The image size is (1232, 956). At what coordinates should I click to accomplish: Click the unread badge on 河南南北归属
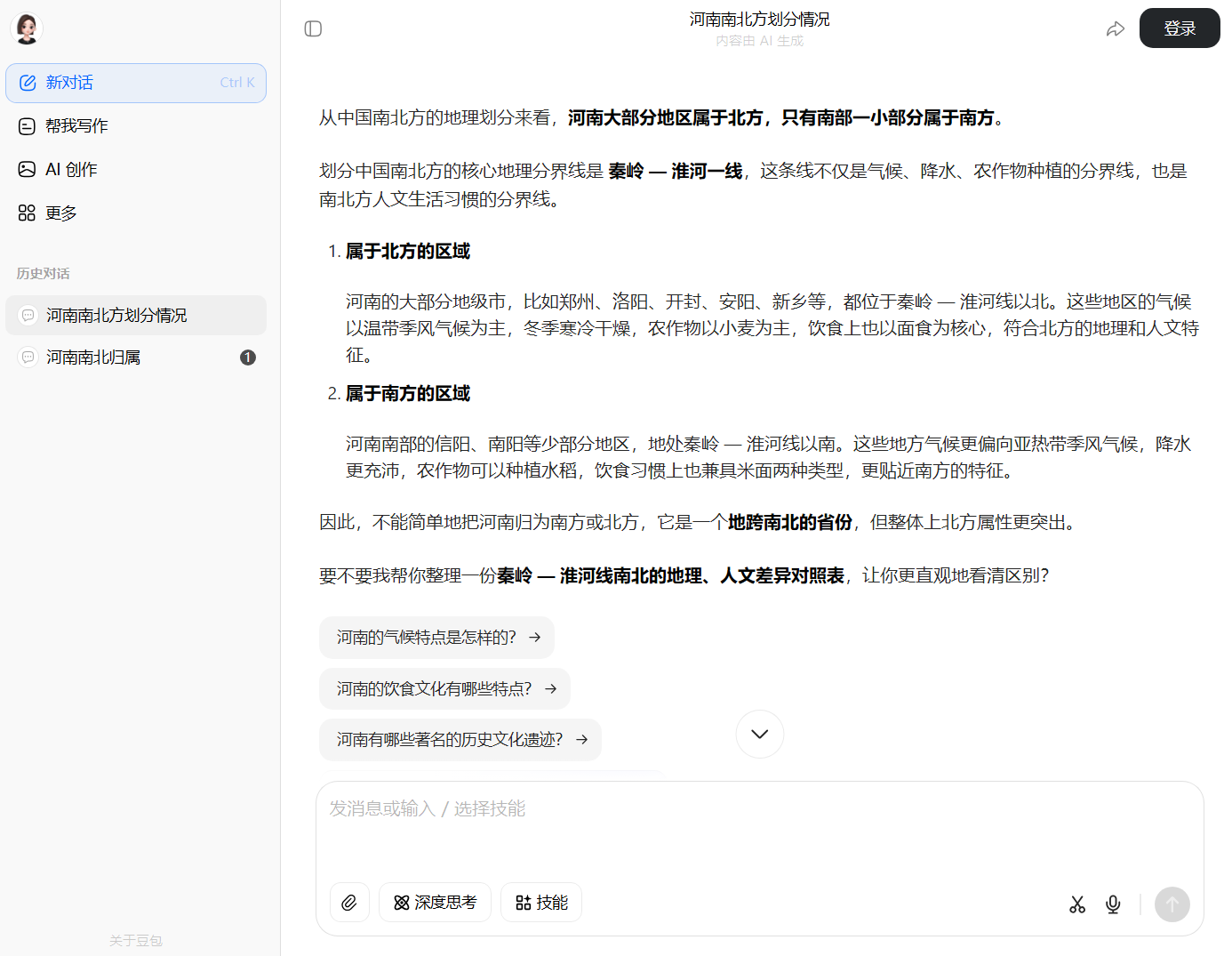pos(248,357)
